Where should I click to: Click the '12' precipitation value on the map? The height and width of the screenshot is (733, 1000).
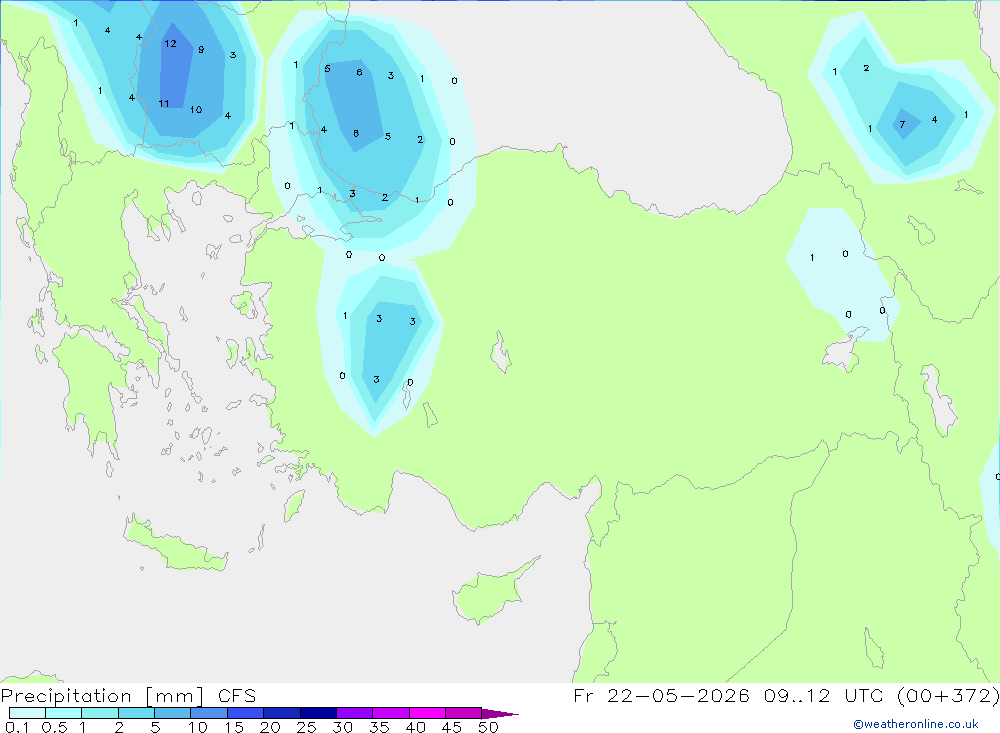click(170, 43)
